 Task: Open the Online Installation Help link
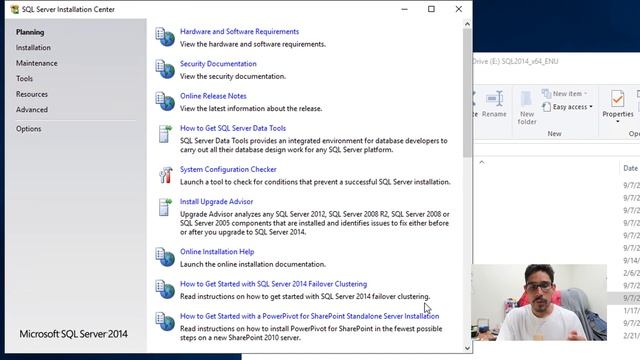pos(217,252)
